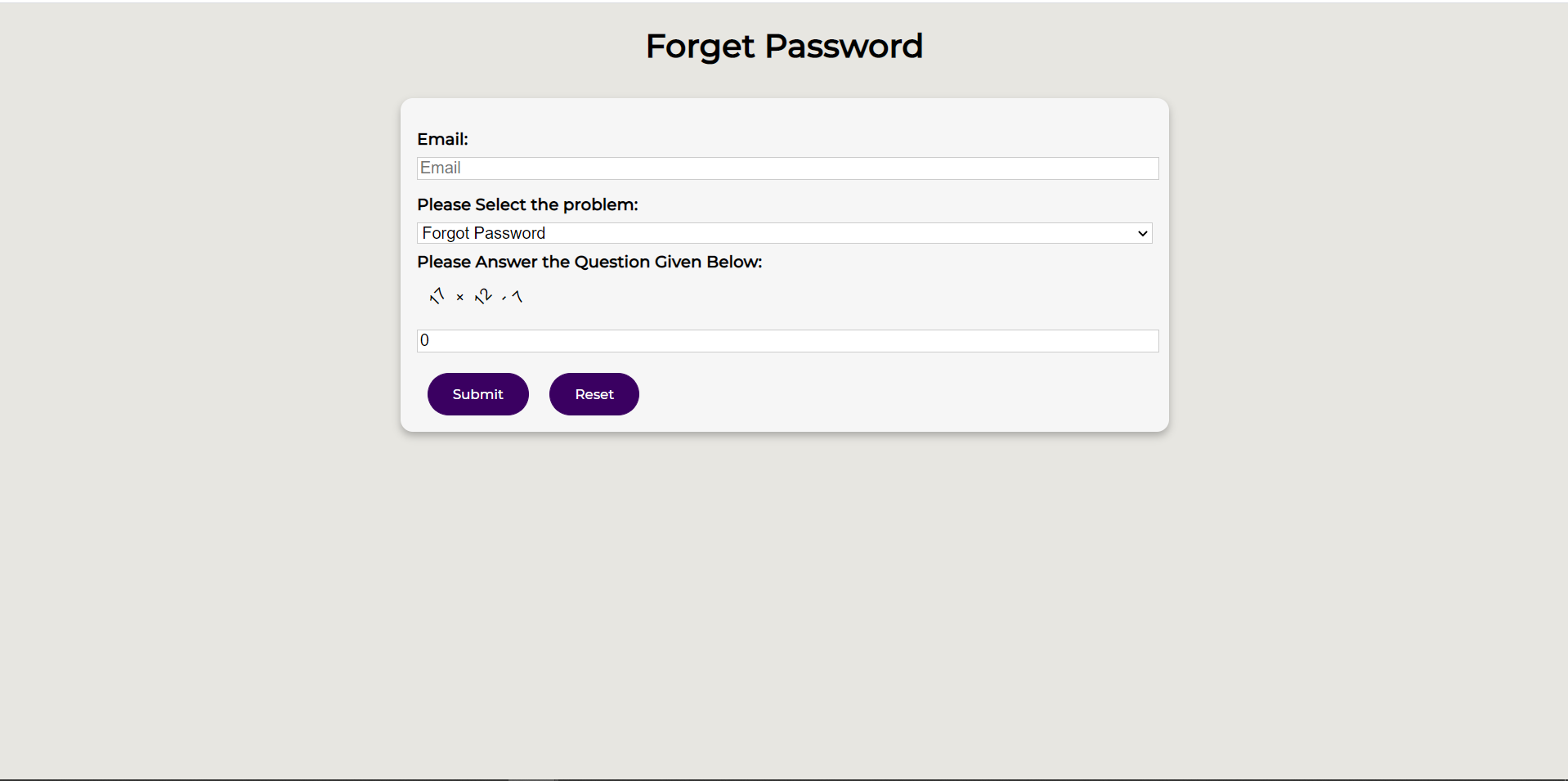Screen dimensions: 1568x781
Task: Click the last digit of the captcha expression
Action: (516, 295)
